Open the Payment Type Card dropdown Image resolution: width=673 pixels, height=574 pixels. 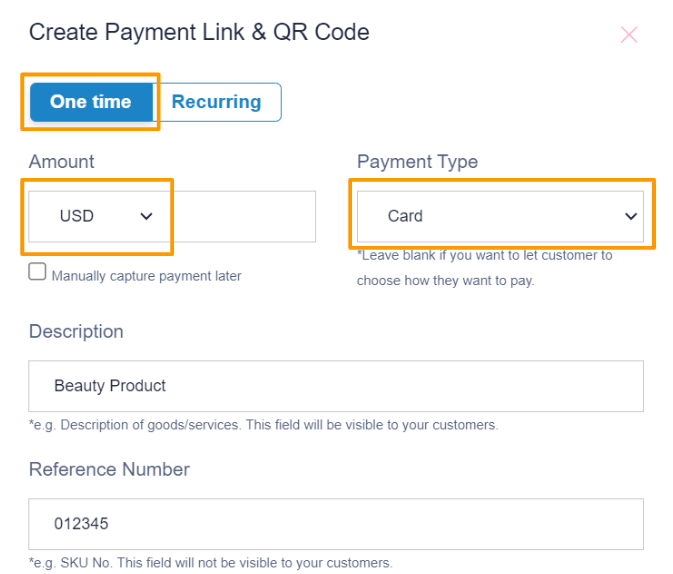click(500, 216)
